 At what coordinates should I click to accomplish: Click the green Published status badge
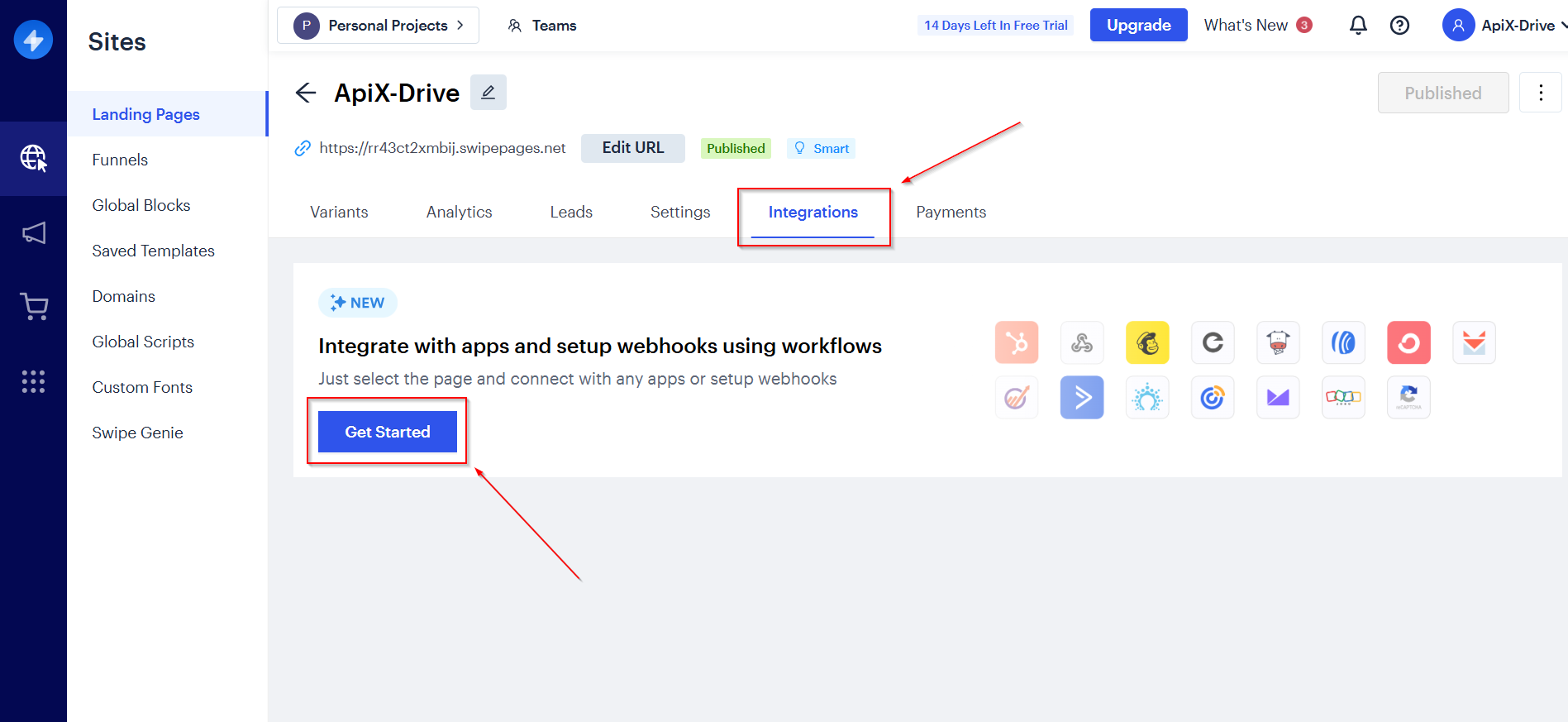(x=736, y=148)
